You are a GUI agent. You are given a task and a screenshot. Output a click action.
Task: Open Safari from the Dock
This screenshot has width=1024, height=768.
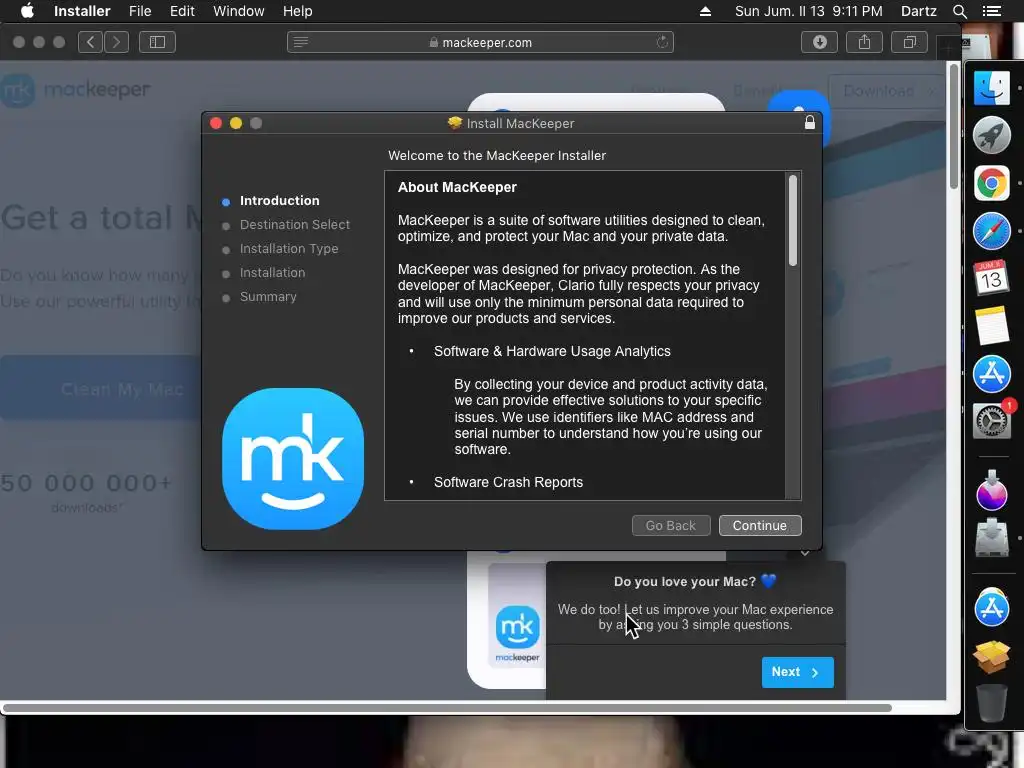[x=991, y=231]
